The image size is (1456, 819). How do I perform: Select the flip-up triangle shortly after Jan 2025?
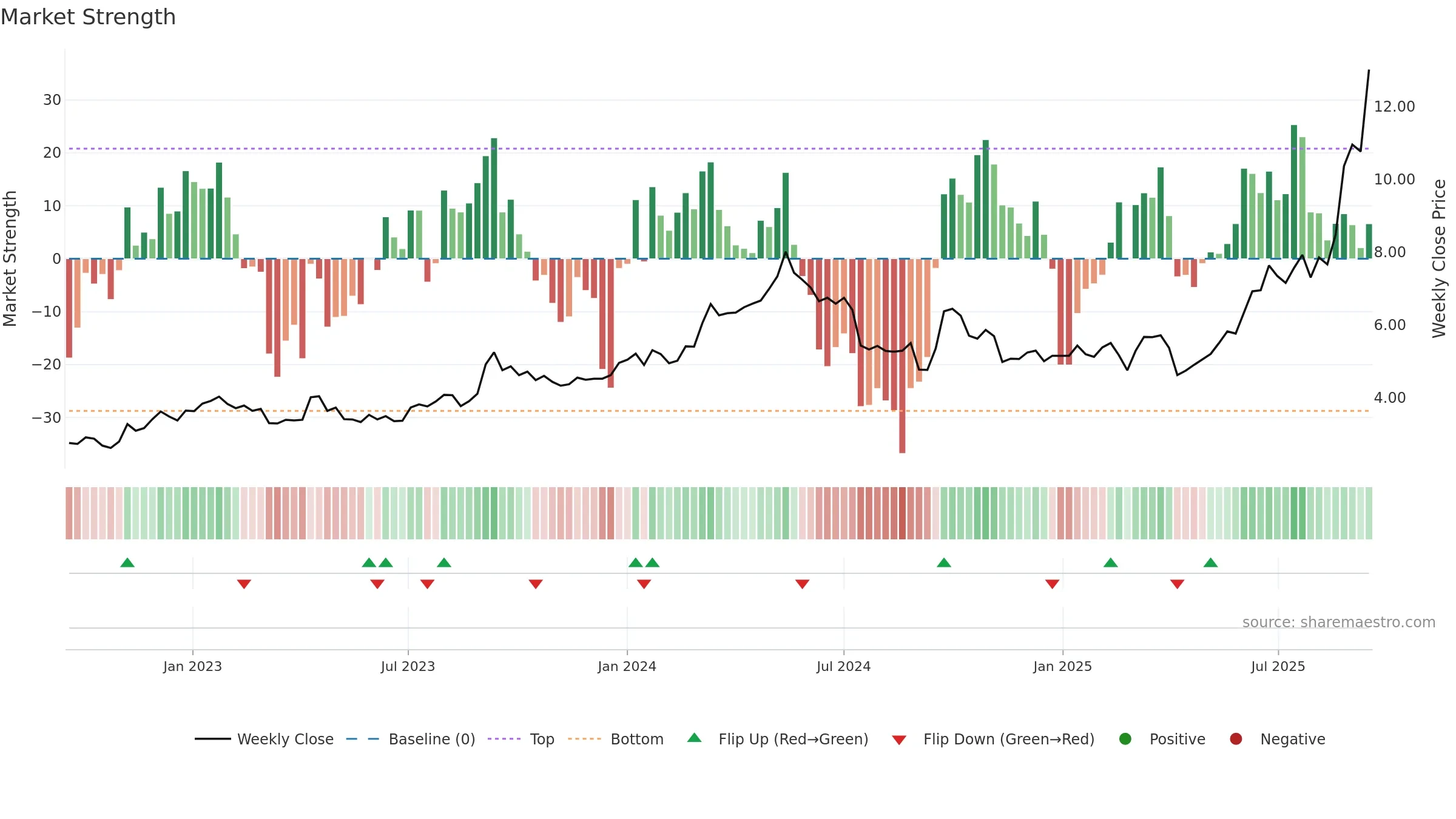(x=1111, y=562)
